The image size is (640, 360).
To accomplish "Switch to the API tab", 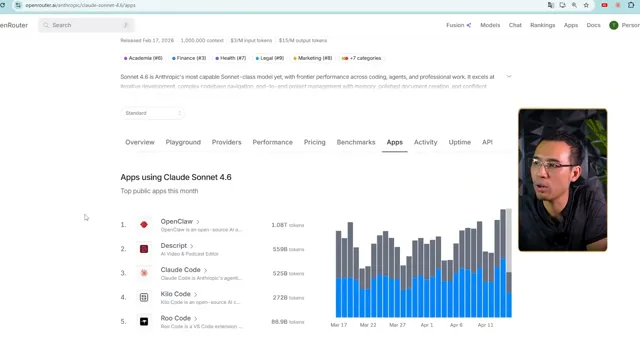I will 487,142.
